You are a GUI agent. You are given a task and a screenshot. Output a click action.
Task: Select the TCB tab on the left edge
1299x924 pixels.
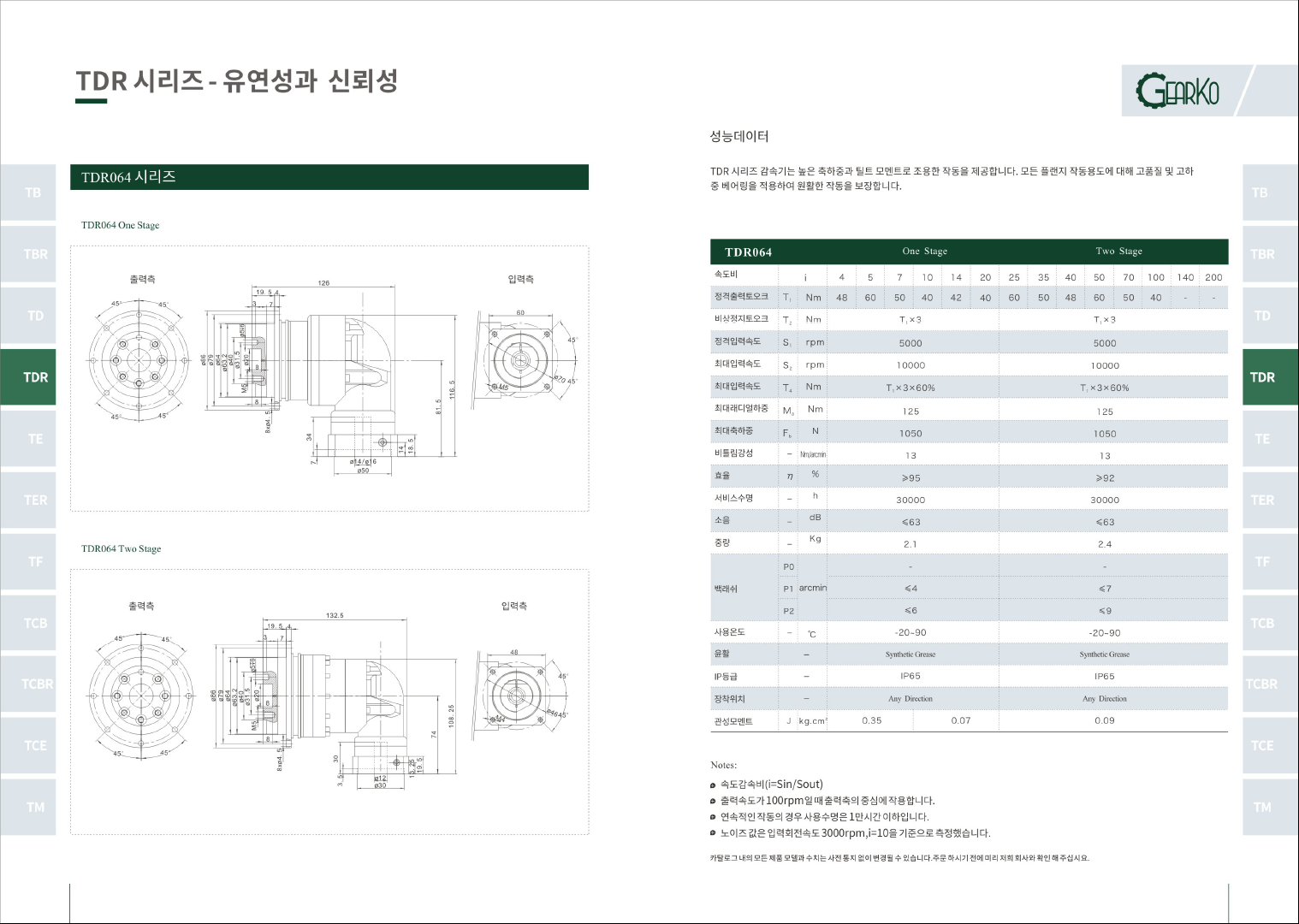pyautogui.click(x=27, y=624)
